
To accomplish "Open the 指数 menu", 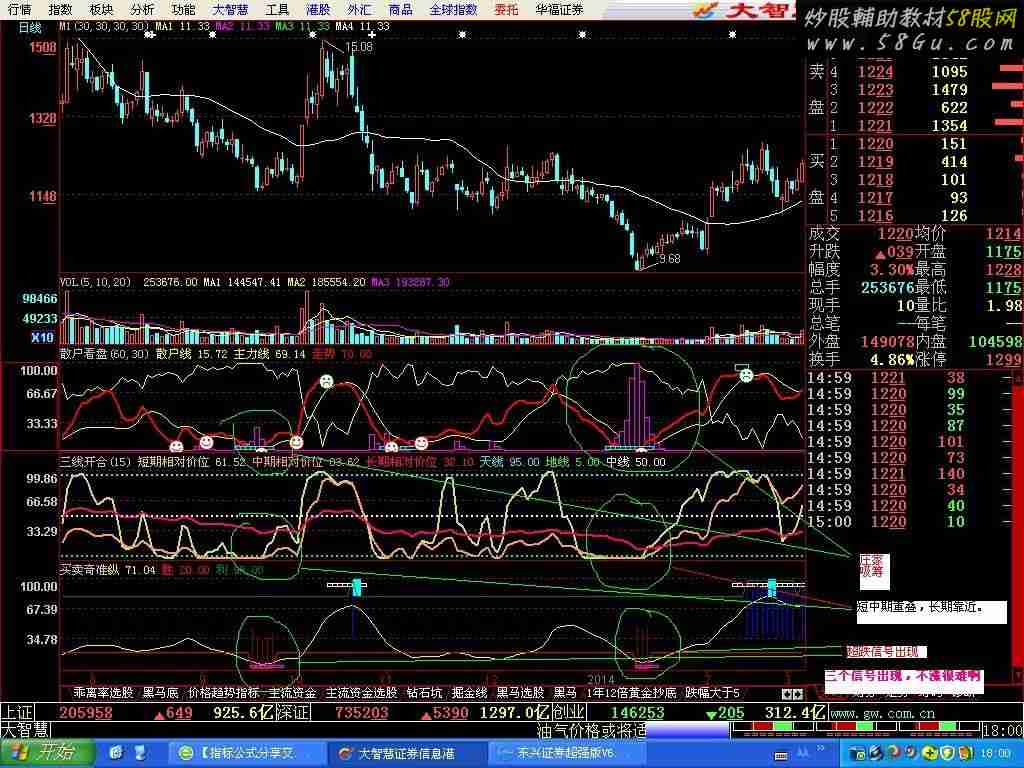I will point(60,9).
